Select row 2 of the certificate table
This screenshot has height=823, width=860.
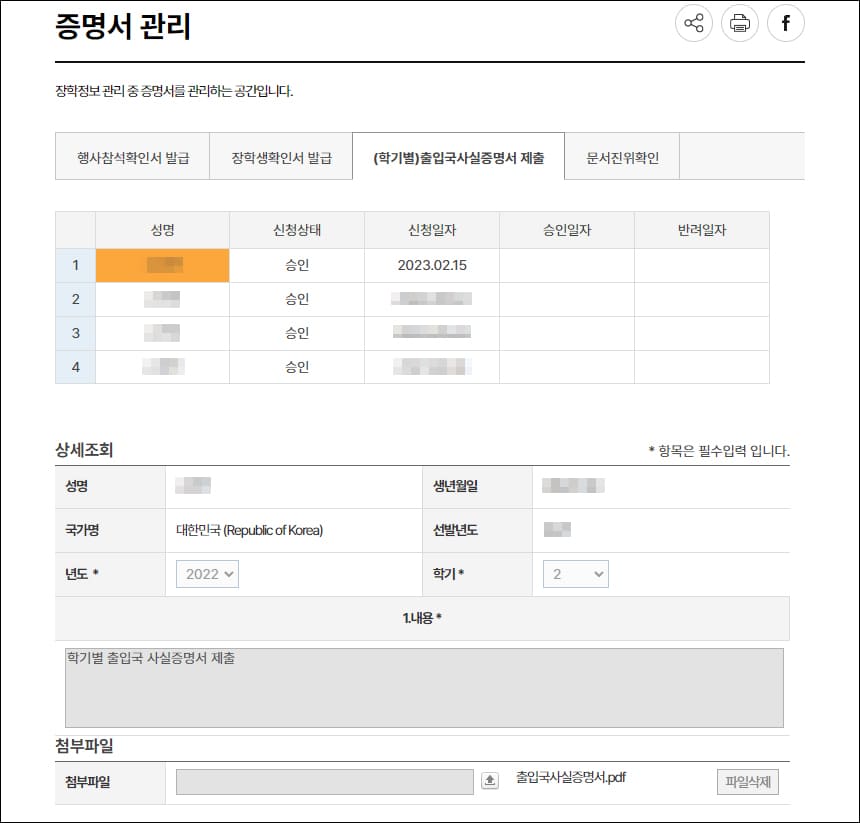click(x=161, y=299)
